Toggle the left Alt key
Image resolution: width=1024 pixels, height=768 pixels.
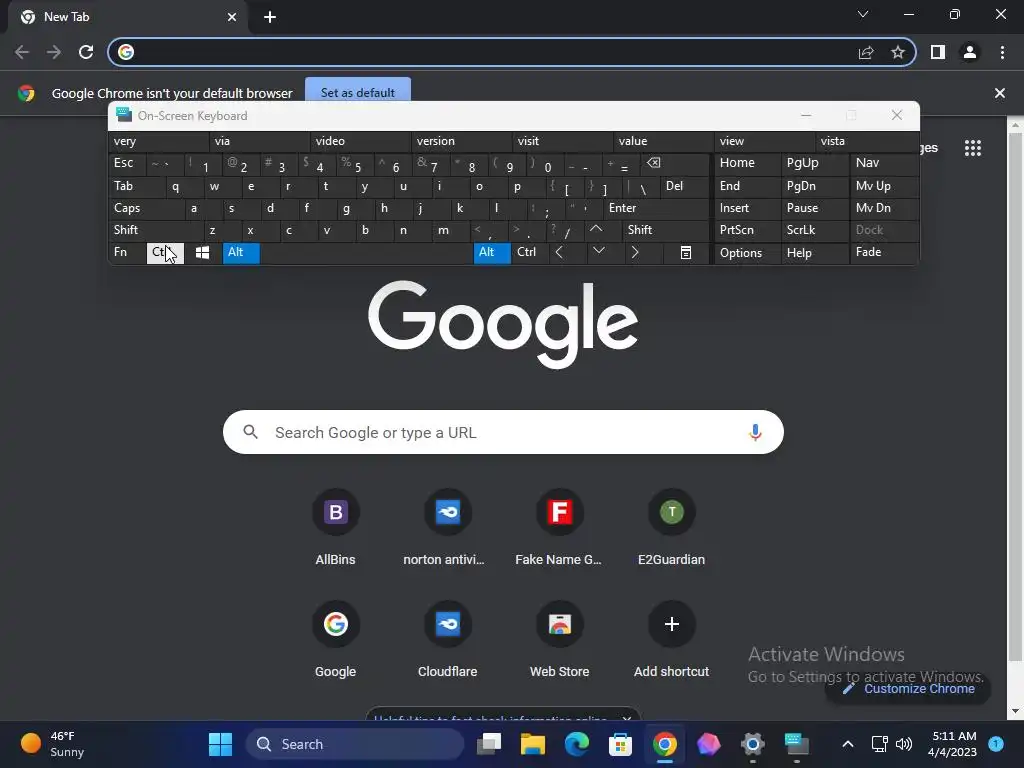[241, 253]
